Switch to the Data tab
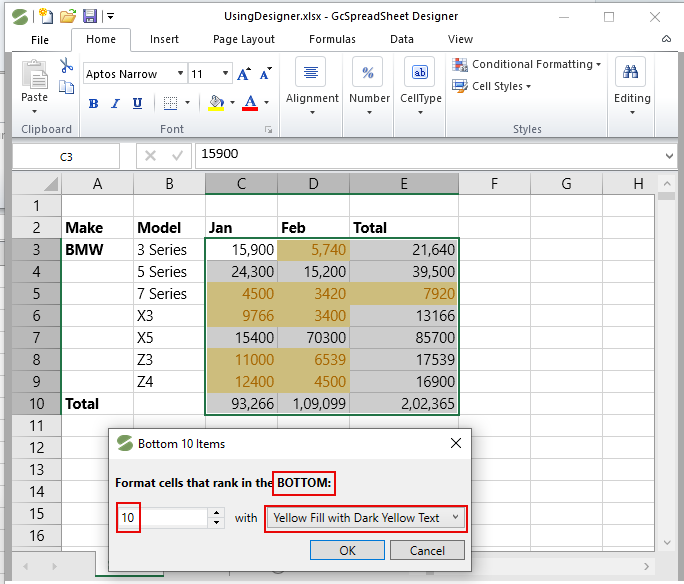The image size is (684, 584). [x=401, y=40]
